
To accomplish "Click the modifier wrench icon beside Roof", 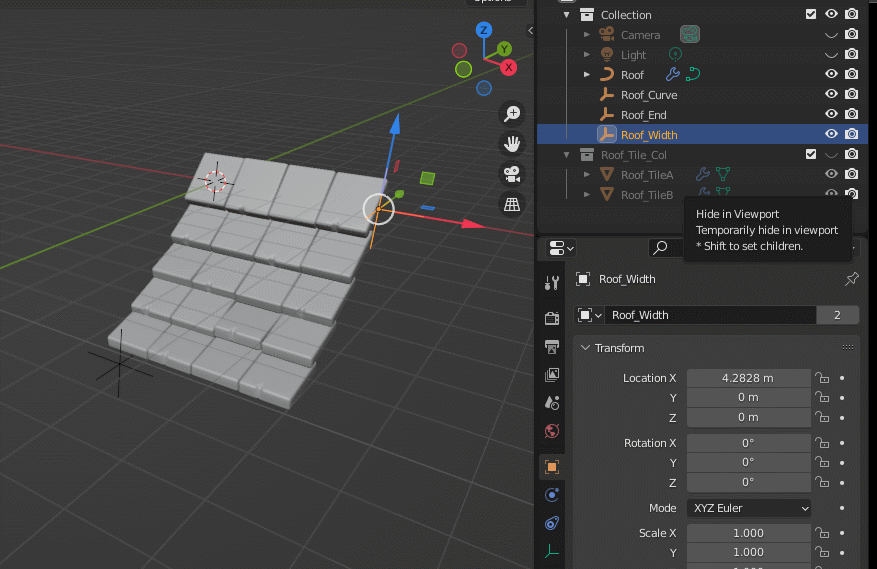I will (673, 74).
